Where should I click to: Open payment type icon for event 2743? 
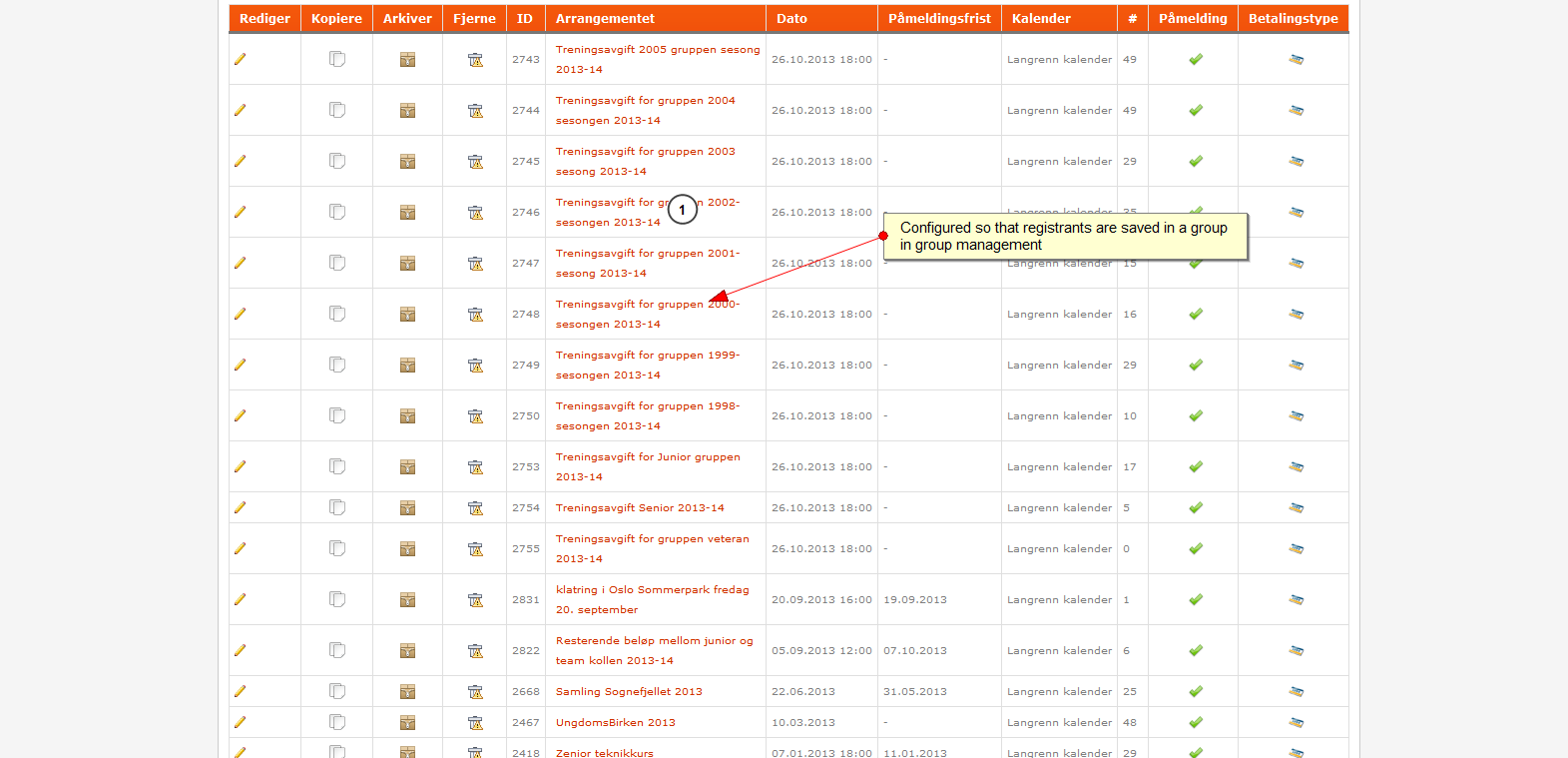(1296, 59)
